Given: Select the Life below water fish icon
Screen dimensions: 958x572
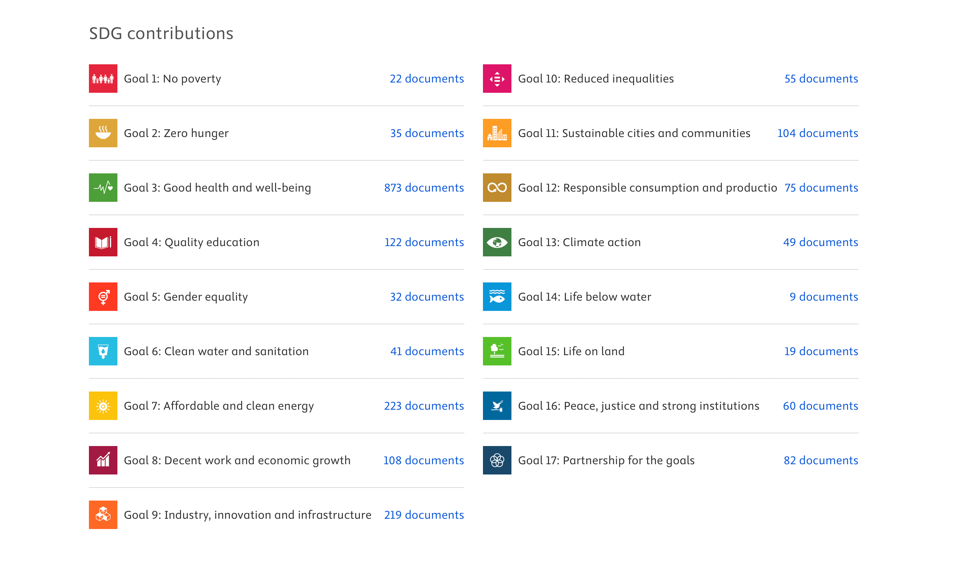Looking at the screenshot, I should pos(497,296).
